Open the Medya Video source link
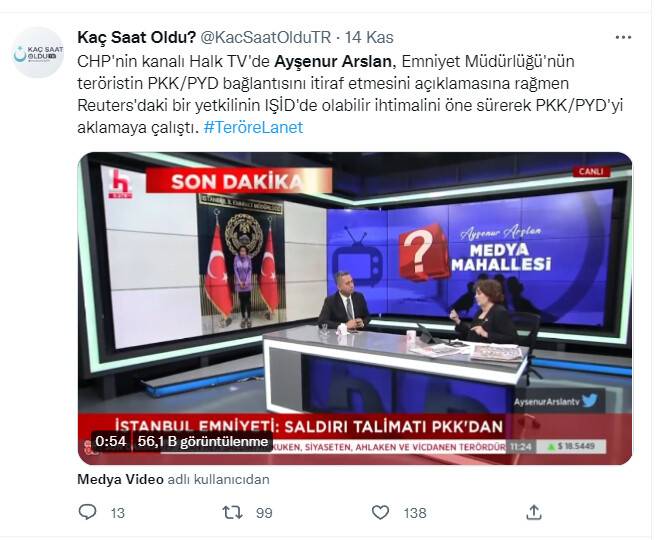 click(x=120, y=479)
